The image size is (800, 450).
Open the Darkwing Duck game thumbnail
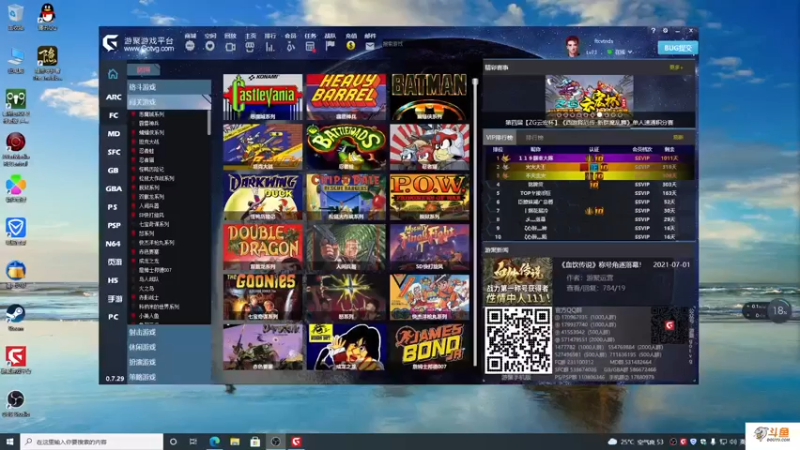tap(263, 197)
